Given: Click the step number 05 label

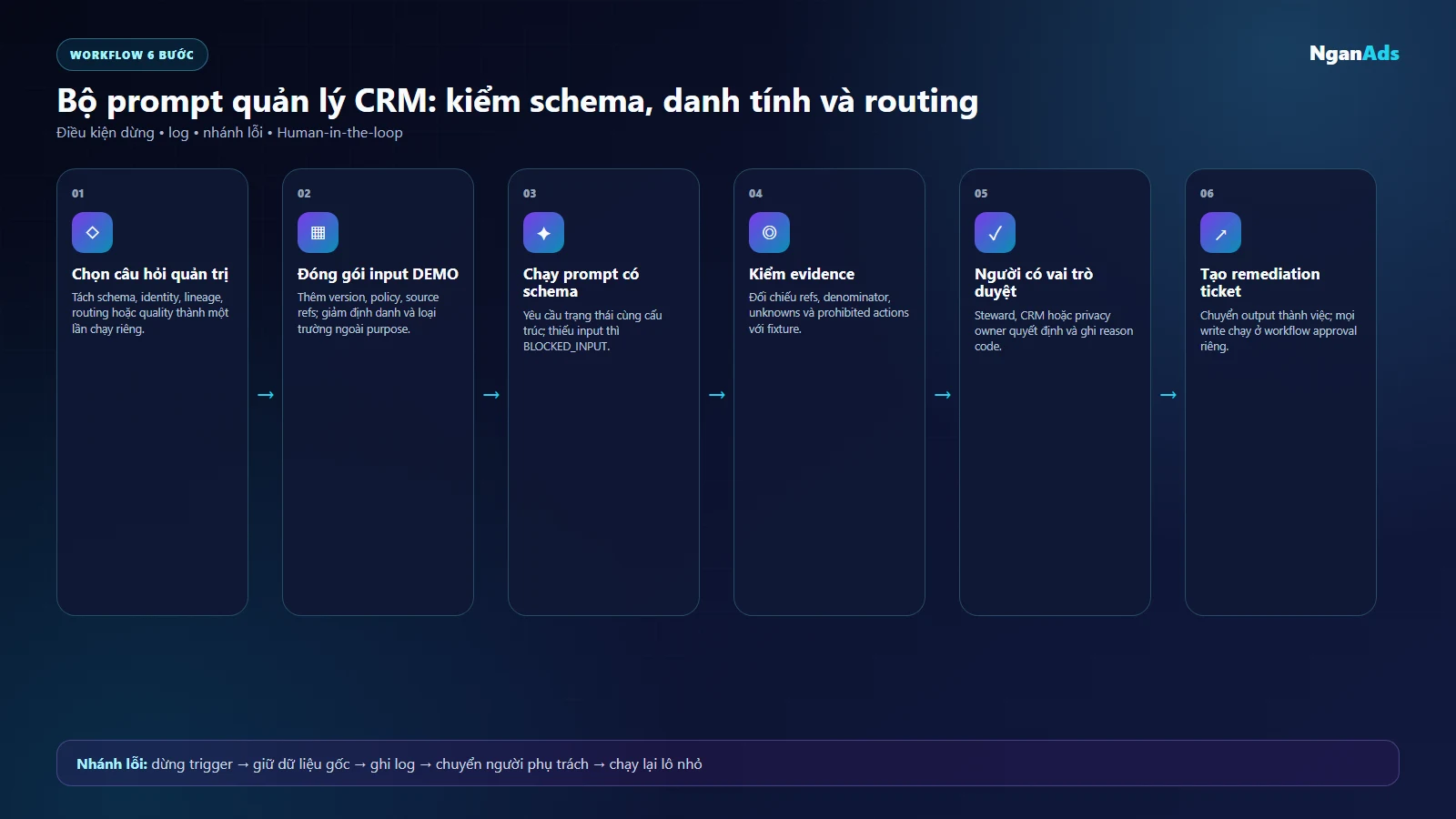Looking at the screenshot, I should tap(981, 194).
